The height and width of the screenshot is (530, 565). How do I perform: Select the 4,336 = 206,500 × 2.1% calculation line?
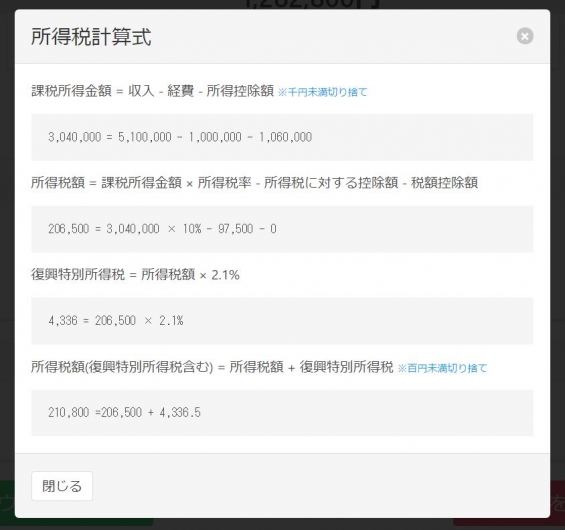click(282, 321)
